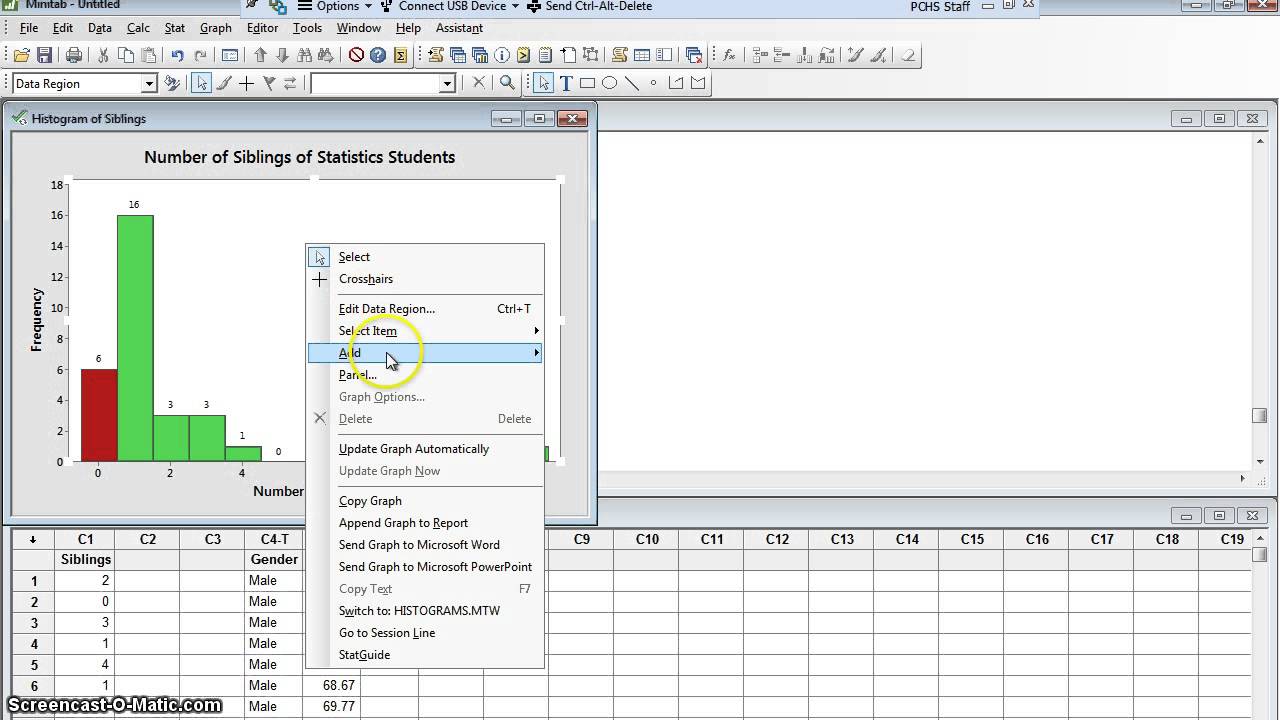1280x720 pixels.
Task: Click the C4-T column header
Action: coord(274,539)
